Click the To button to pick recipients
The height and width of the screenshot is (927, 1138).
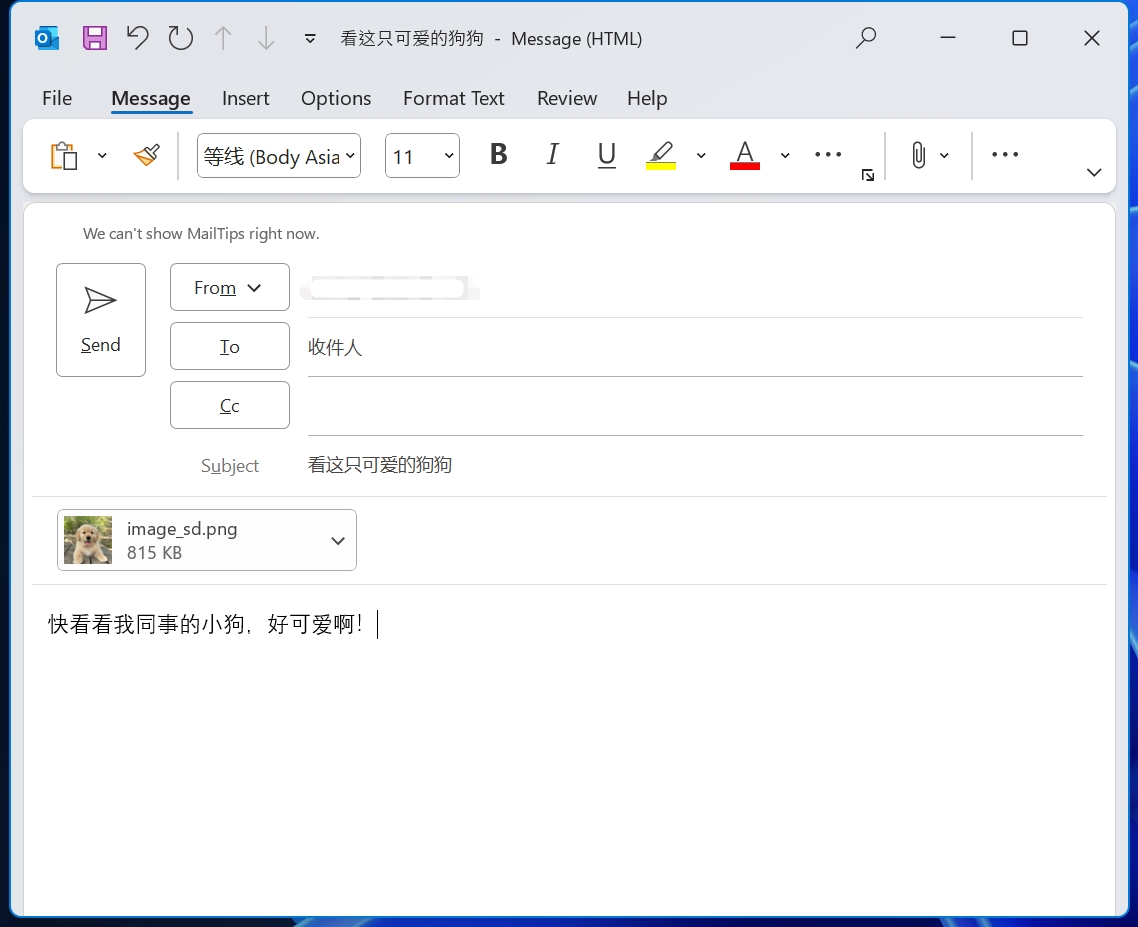[x=230, y=346]
